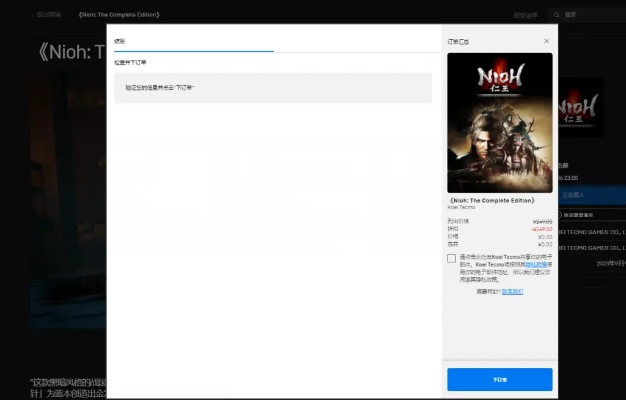Select the "收银" checkout tab
Image resolution: width=626 pixels, height=400 pixels.
coord(120,41)
